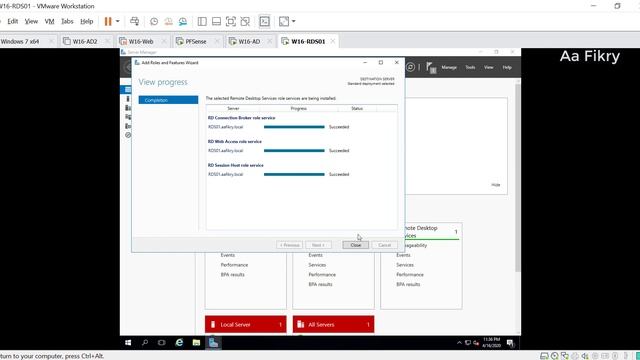
Task: Switch to the W16-AD VM tab
Action: [x=249, y=41]
